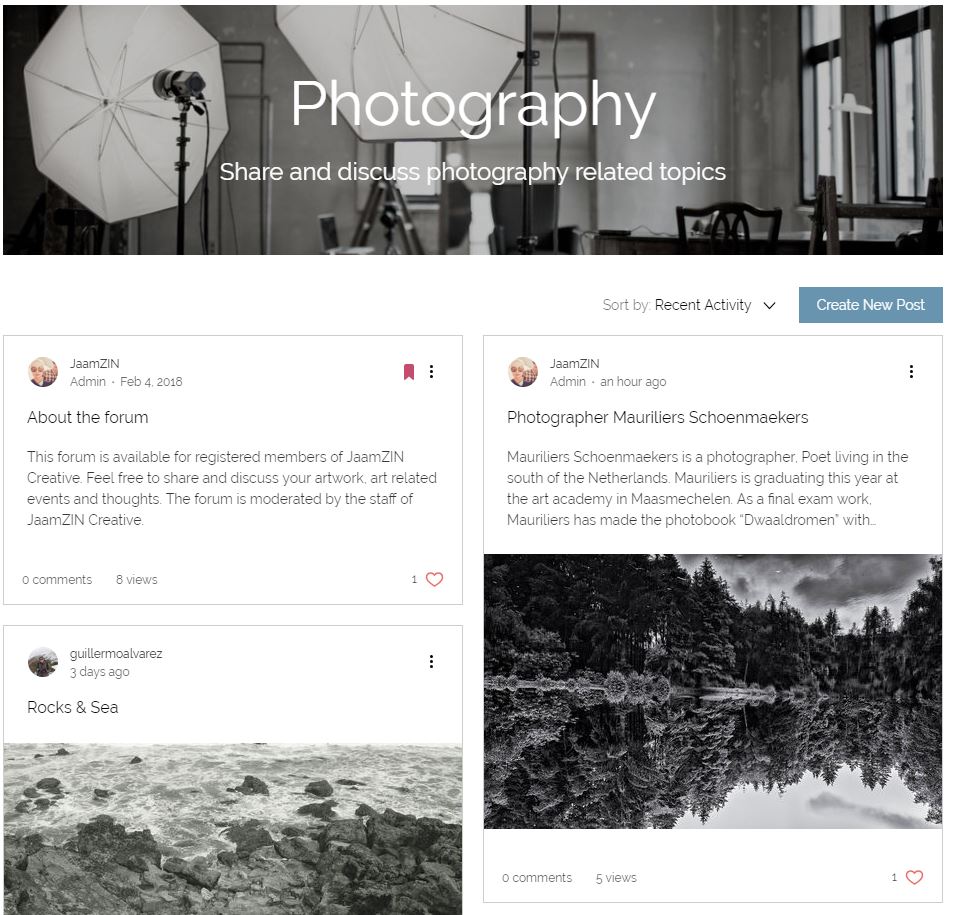Click the bookmark icon on About the forum
This screenshot has height=915, width=958.
click(409, 372)
